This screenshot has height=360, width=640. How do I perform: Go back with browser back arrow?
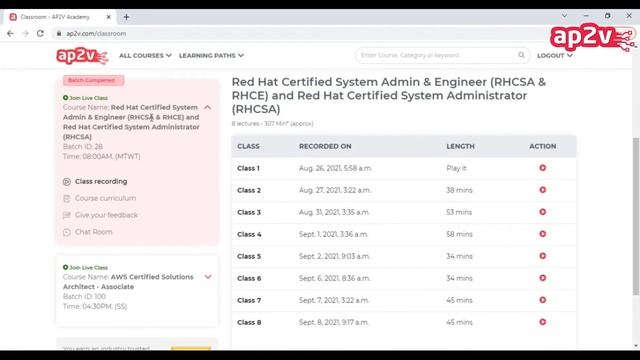click(10, 33)
